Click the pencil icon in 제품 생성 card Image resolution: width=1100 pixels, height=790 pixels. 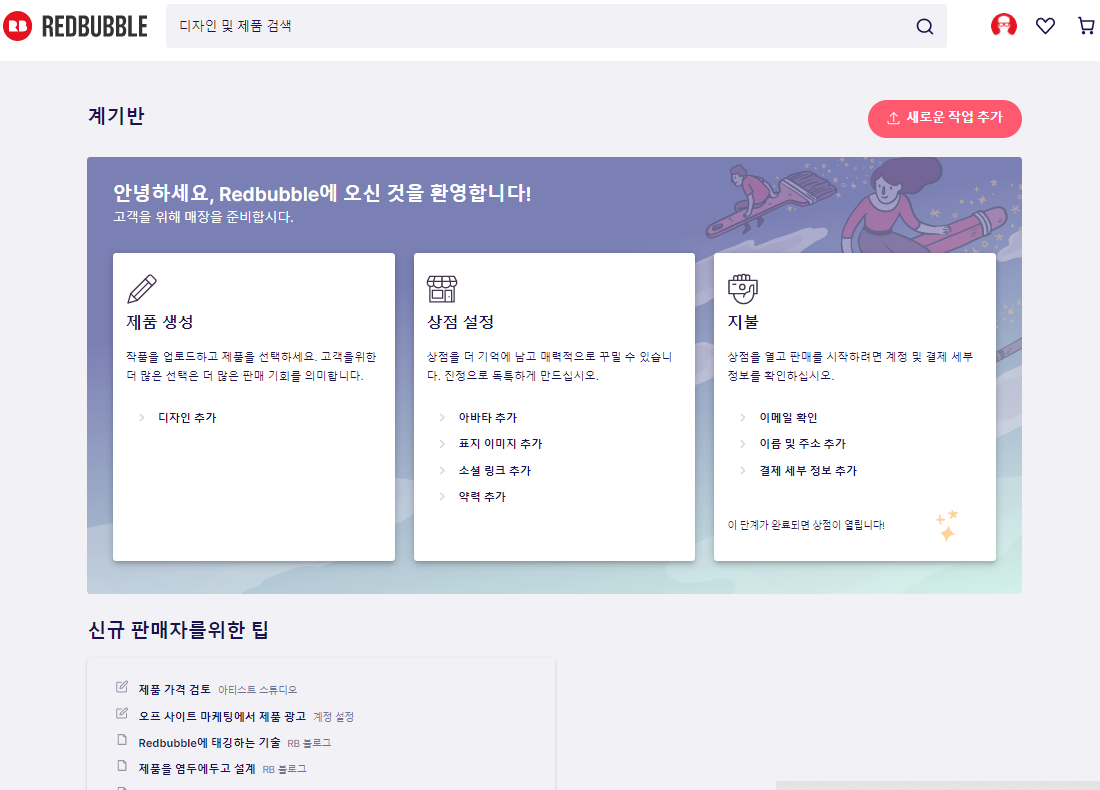pyautogui.click(x=142, y=288)
